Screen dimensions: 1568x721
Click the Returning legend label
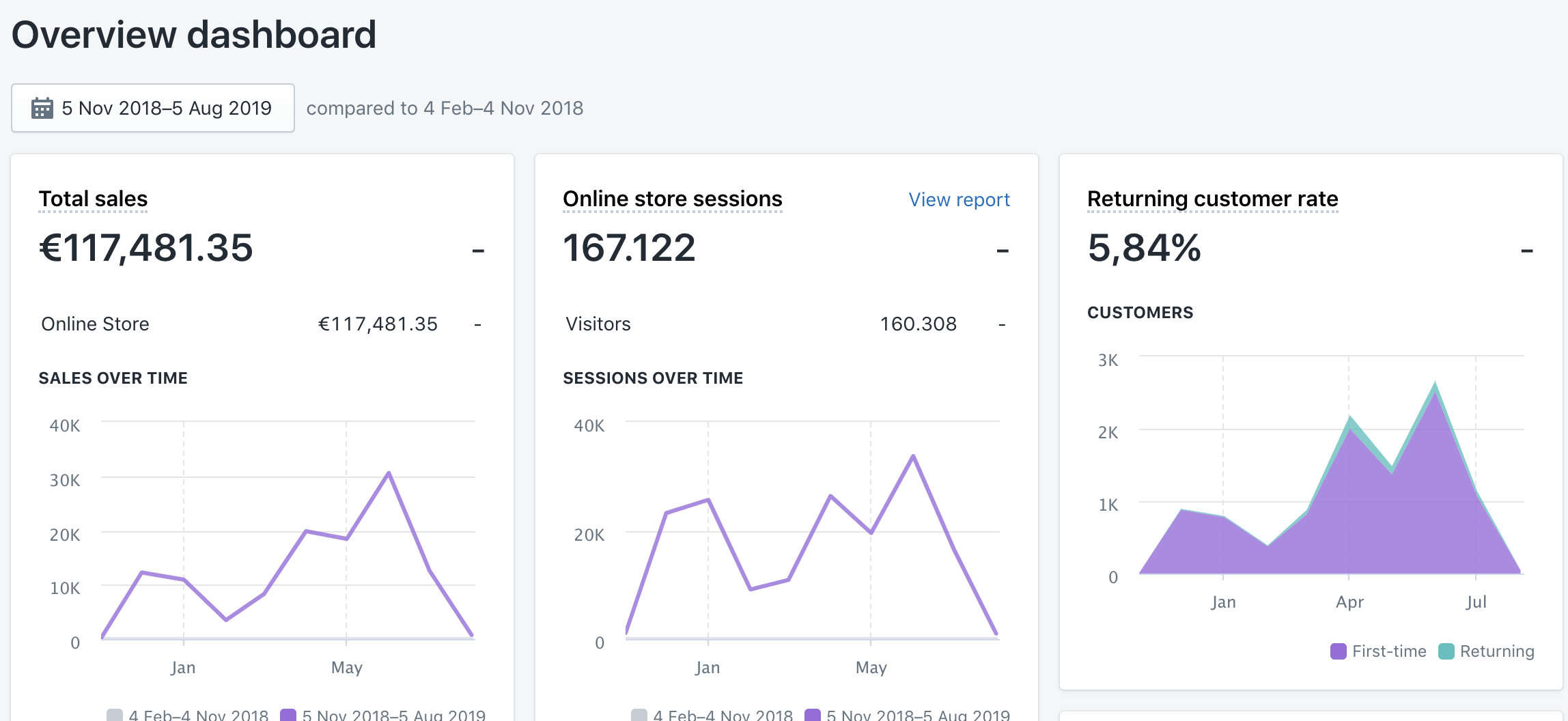click(1497, 651)
